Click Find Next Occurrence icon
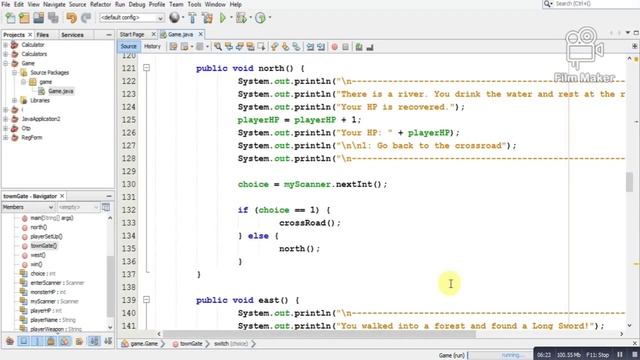The height and width of the screenshot is (360, 640). point(240,47)
